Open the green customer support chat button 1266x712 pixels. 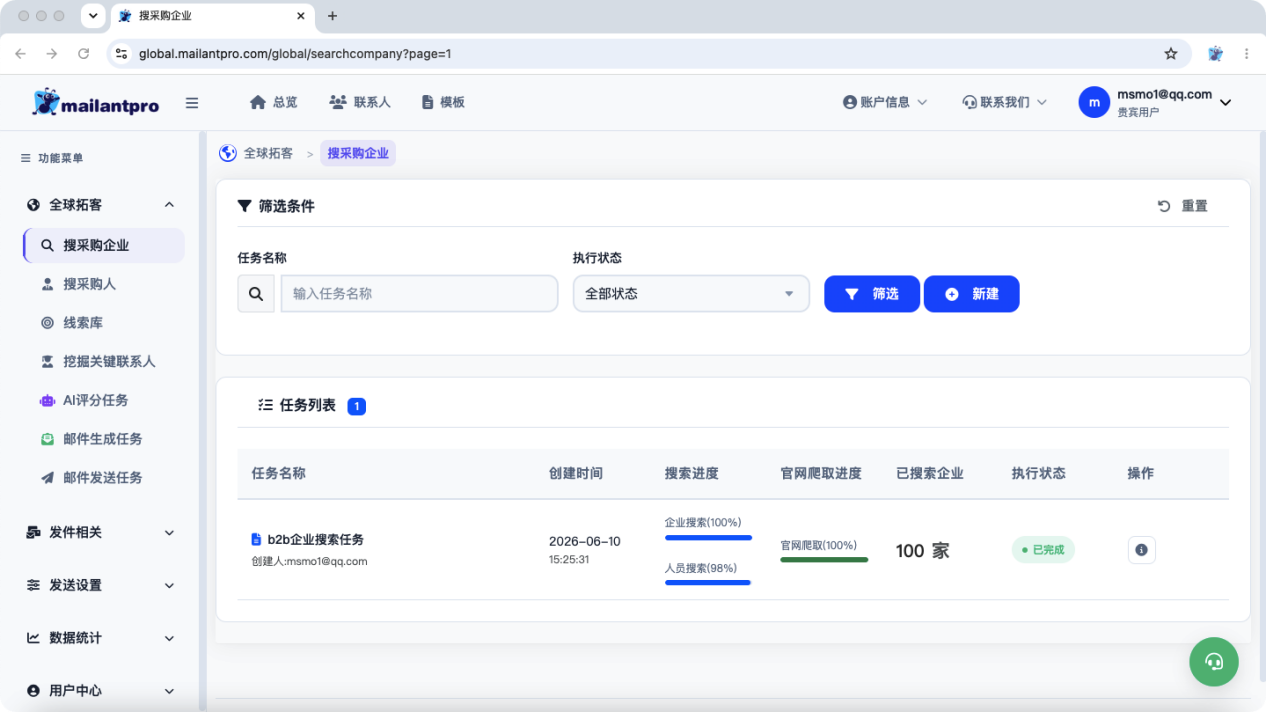click(x=1214, y=661)
